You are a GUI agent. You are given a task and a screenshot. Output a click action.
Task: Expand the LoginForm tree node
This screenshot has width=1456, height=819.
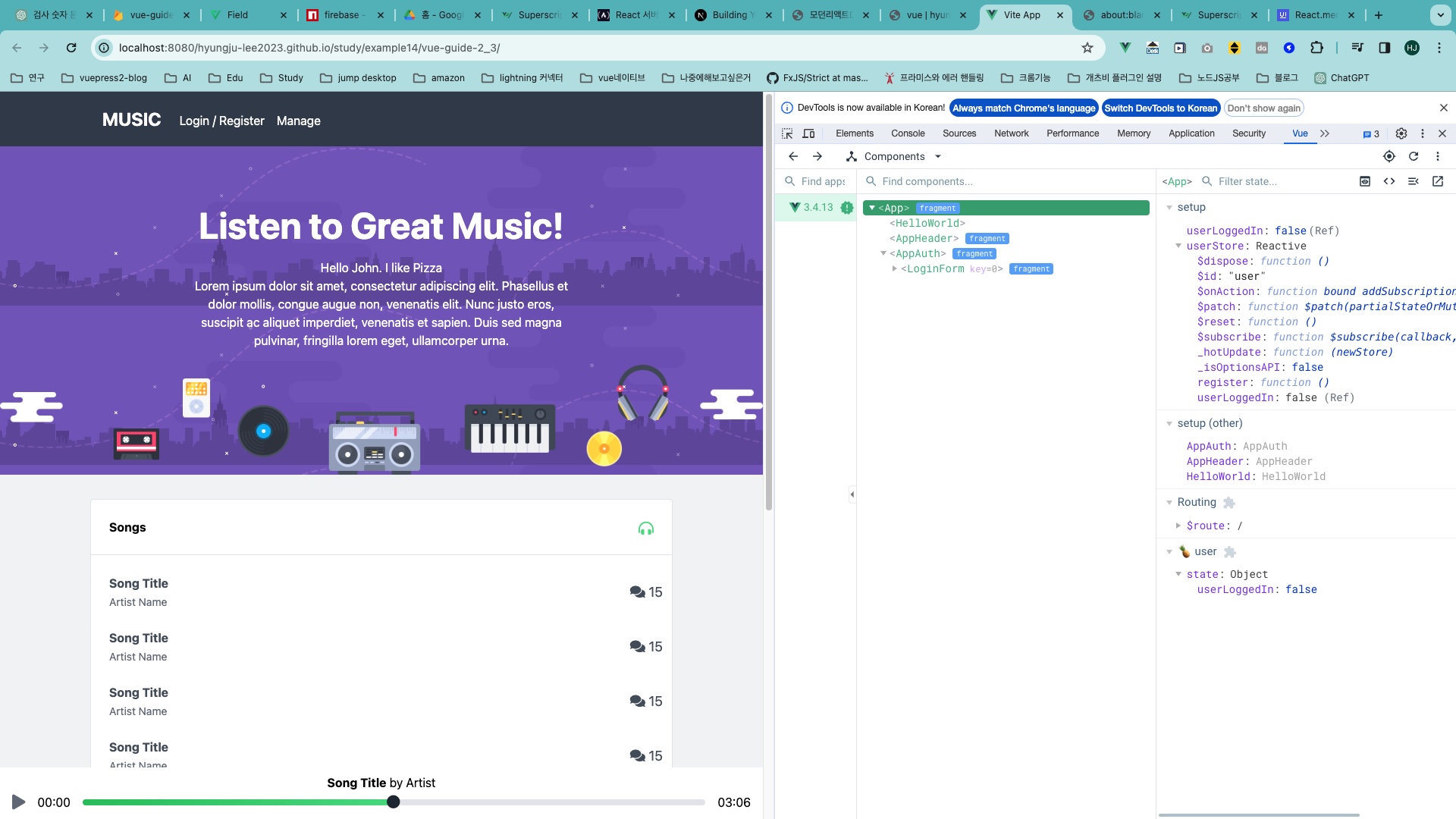point(895,268)
